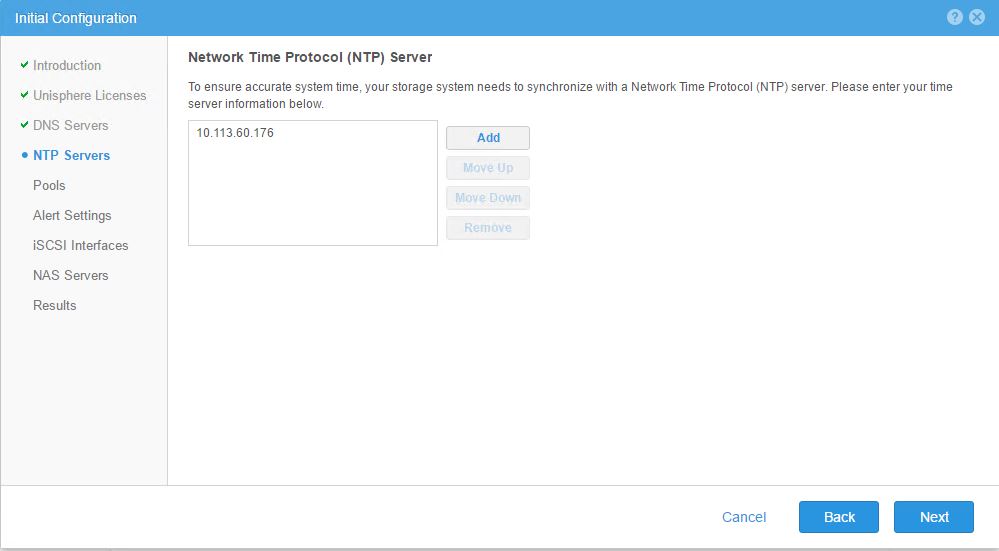Screen dimensions: 999x551
Task: Open the Results step
Action: click(x=54, y=305)
